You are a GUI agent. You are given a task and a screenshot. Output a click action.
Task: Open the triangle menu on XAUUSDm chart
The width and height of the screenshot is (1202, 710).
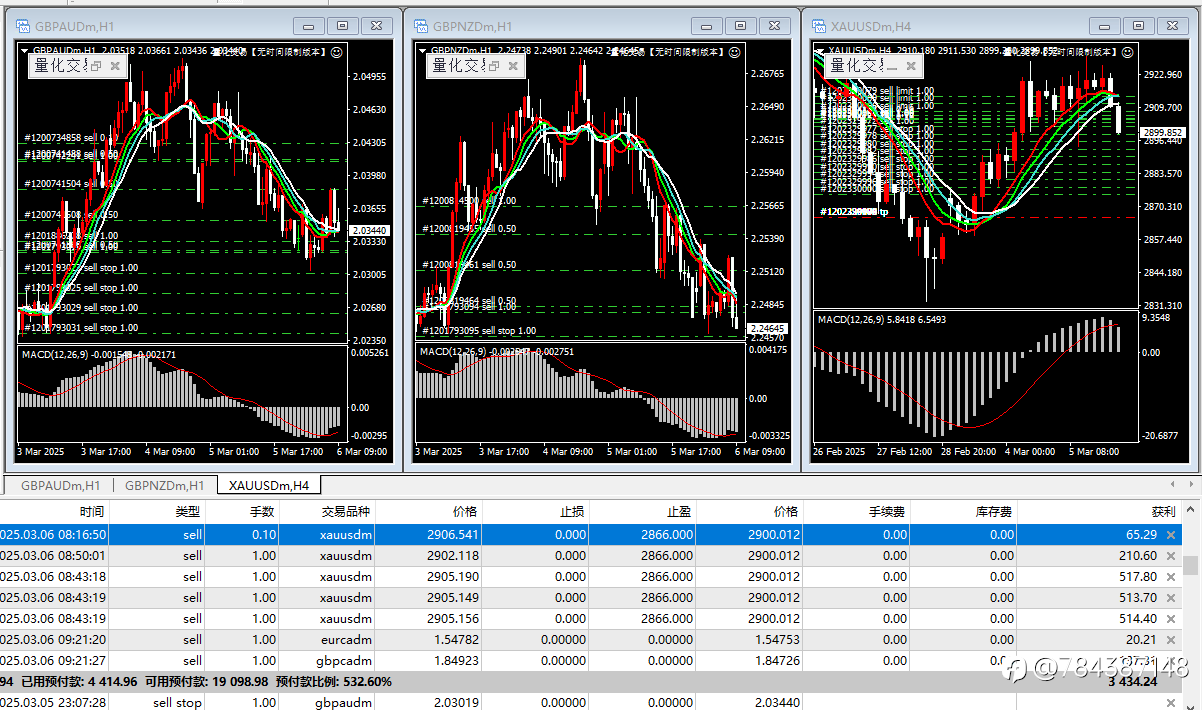[x=820, y=50]
